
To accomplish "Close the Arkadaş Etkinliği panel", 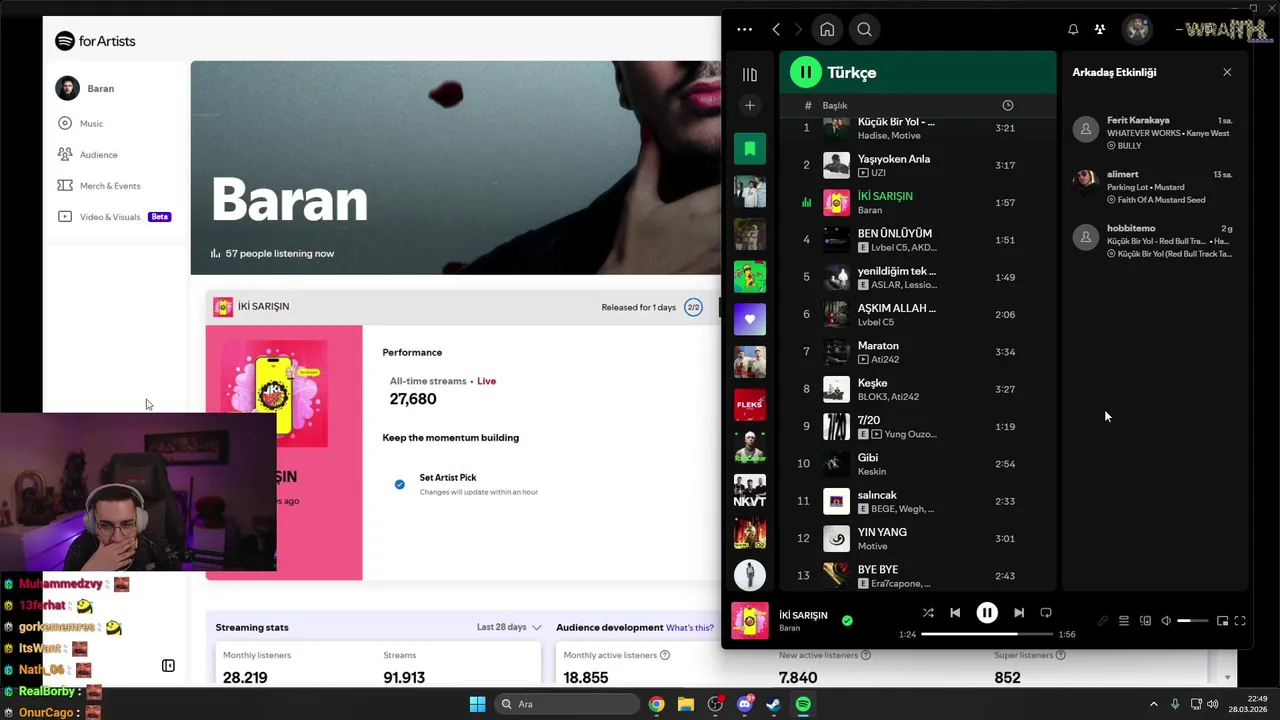I will [x=1227, y=72].
